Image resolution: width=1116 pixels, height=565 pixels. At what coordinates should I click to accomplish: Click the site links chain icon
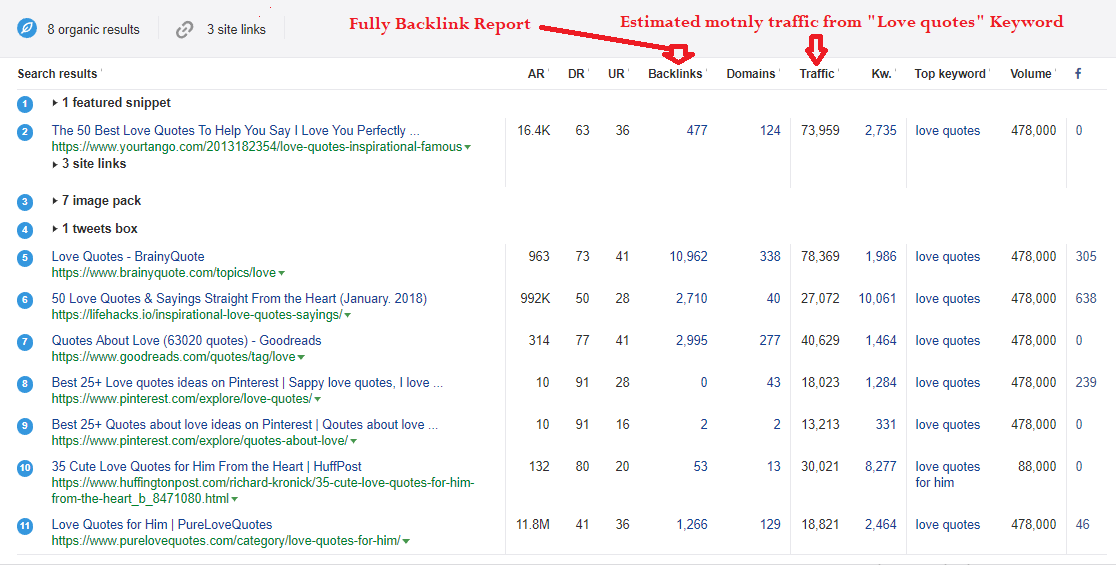point(184,29)
